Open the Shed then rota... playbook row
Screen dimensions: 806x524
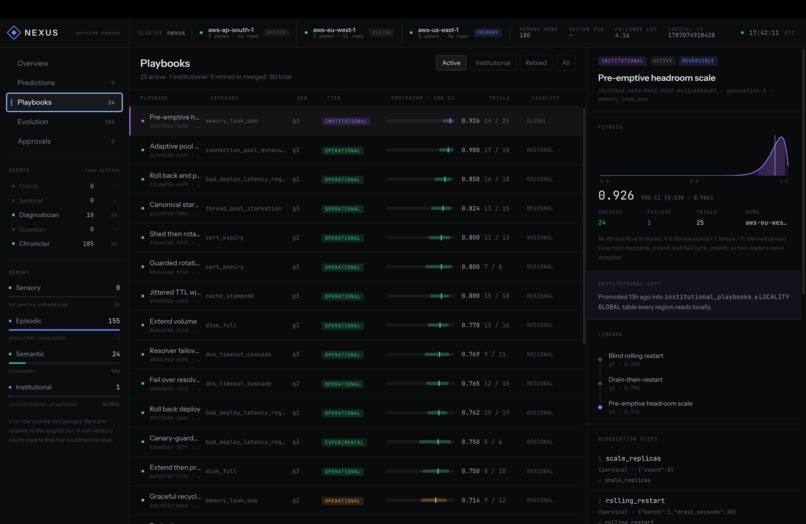click(356, 238)
